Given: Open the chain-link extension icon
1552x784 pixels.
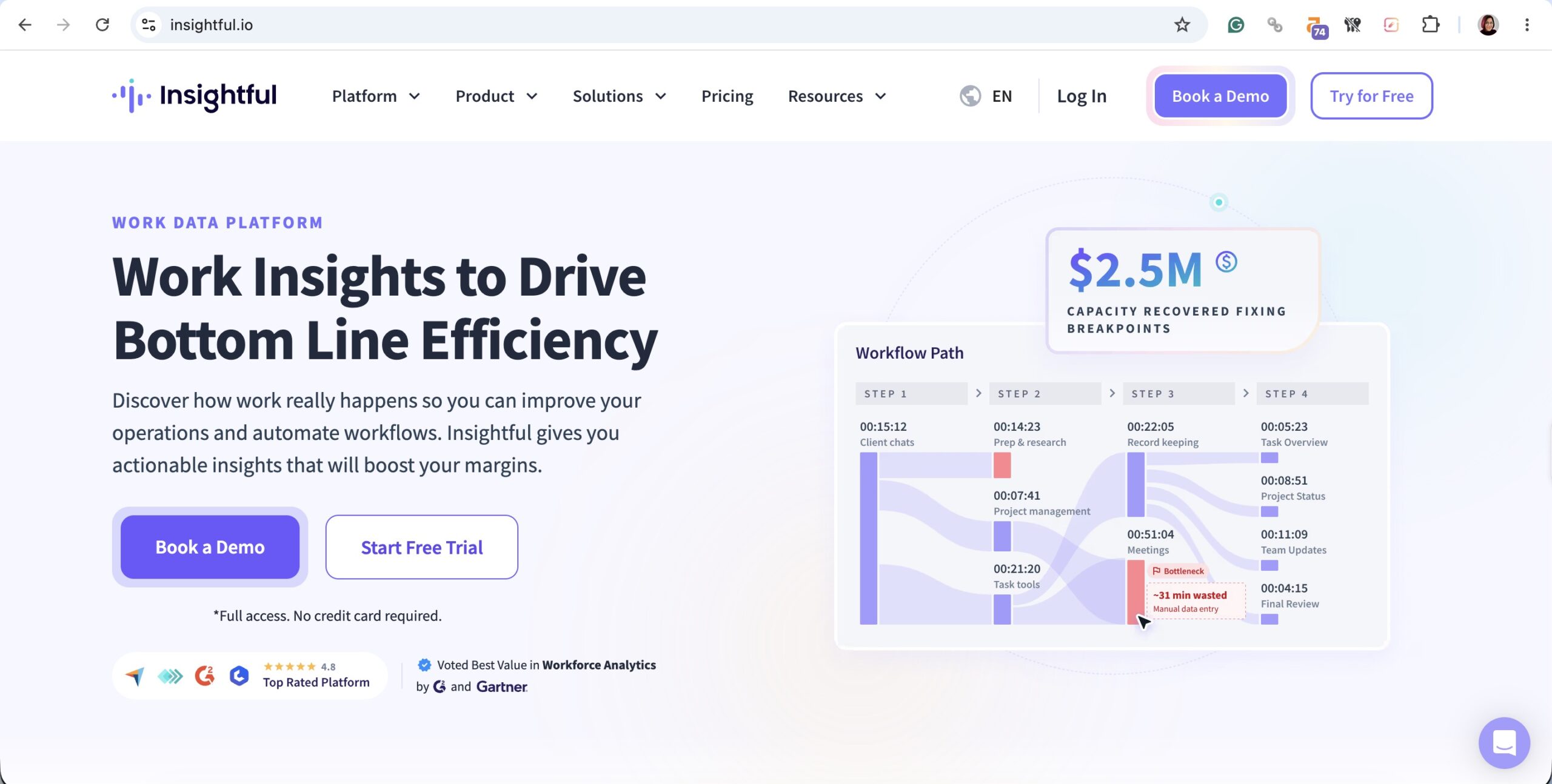Looking at the screenshot, I should pyautogui.click(x=1275, y=25).
